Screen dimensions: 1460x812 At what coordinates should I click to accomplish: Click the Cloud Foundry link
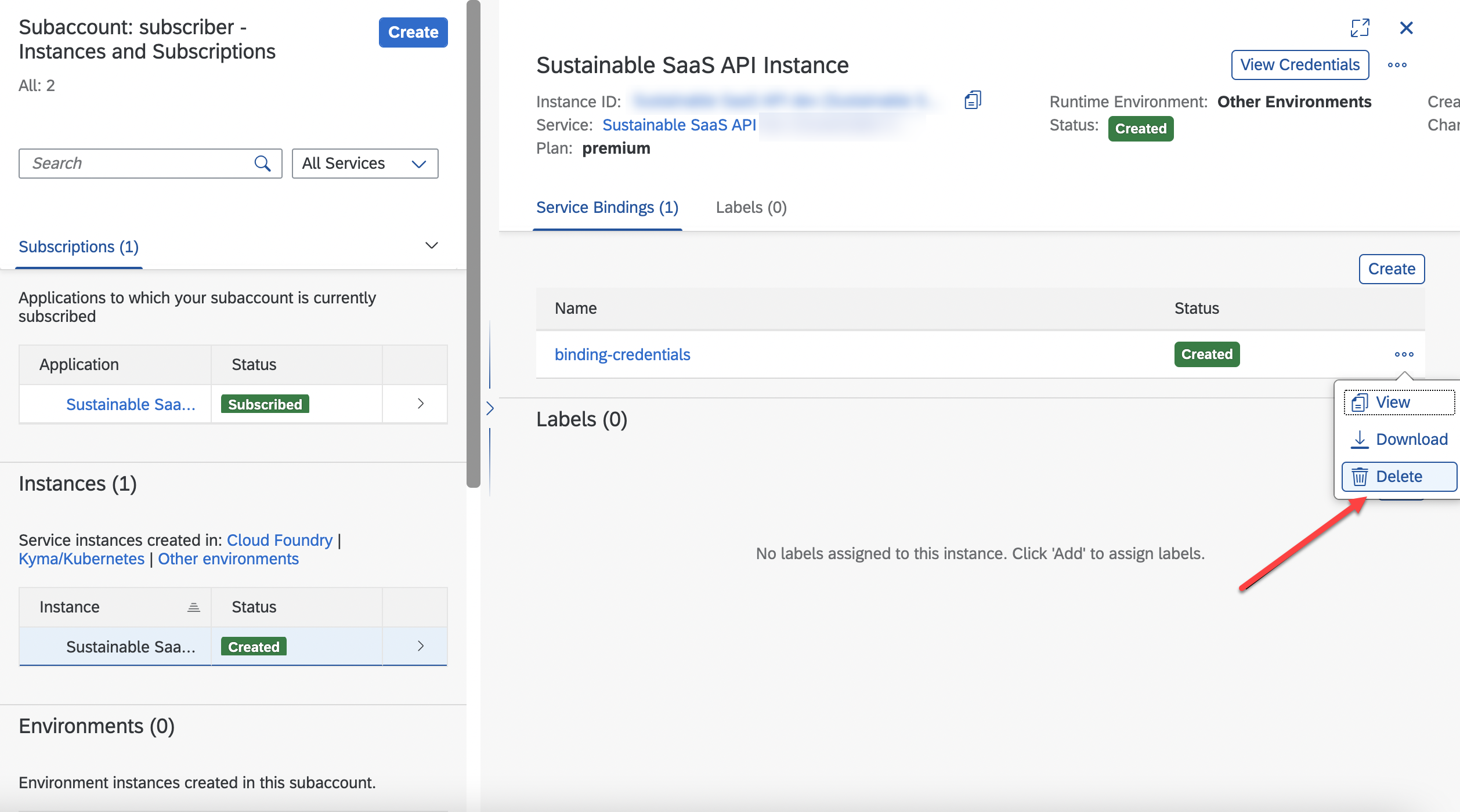tap(280, 541)
